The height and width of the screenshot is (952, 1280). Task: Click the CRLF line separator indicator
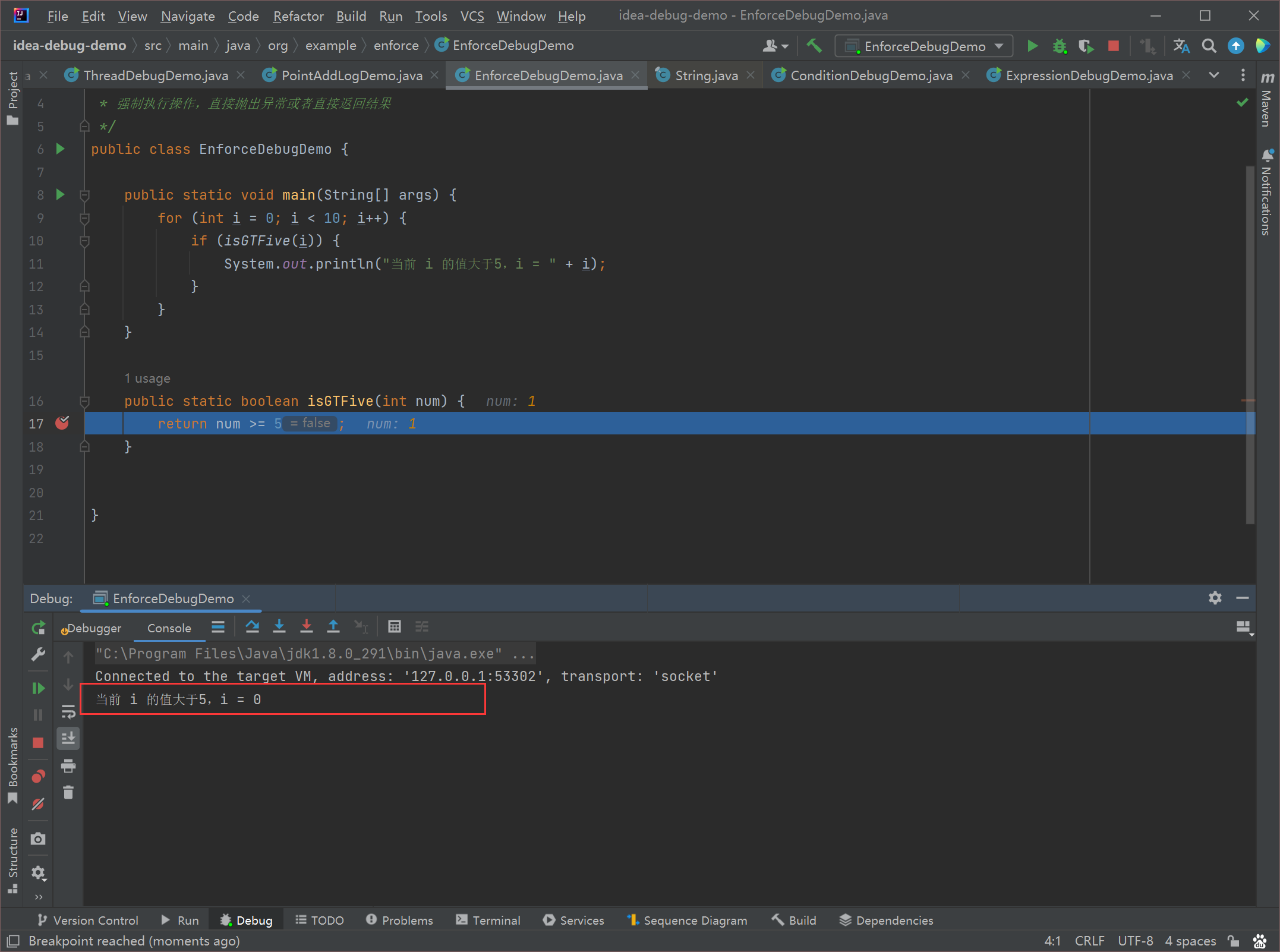pos(1089,941)
